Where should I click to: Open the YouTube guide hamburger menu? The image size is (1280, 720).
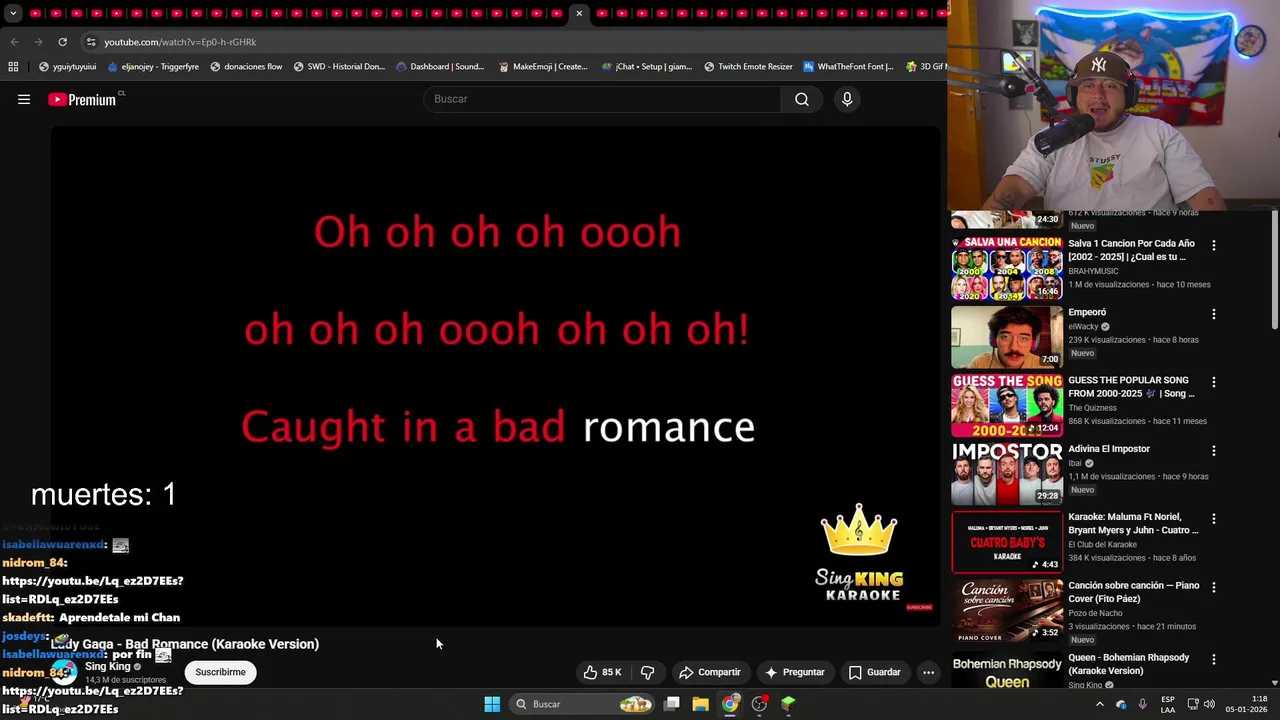click(24, 99)
